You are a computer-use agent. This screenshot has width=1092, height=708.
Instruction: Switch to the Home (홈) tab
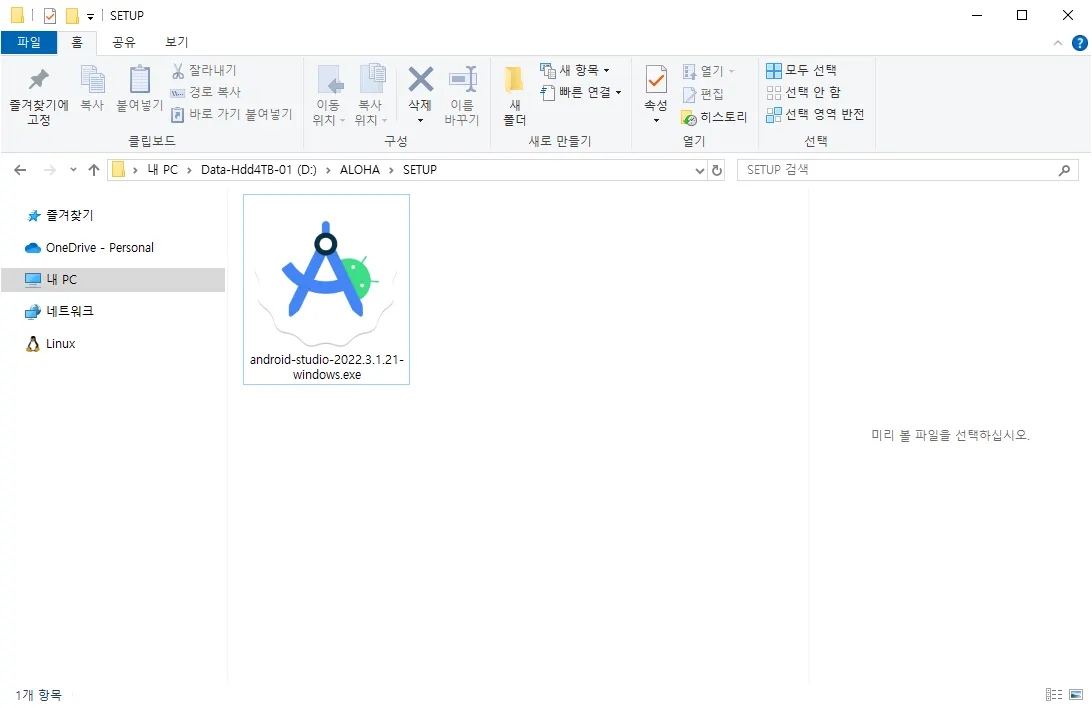(77, 42)
